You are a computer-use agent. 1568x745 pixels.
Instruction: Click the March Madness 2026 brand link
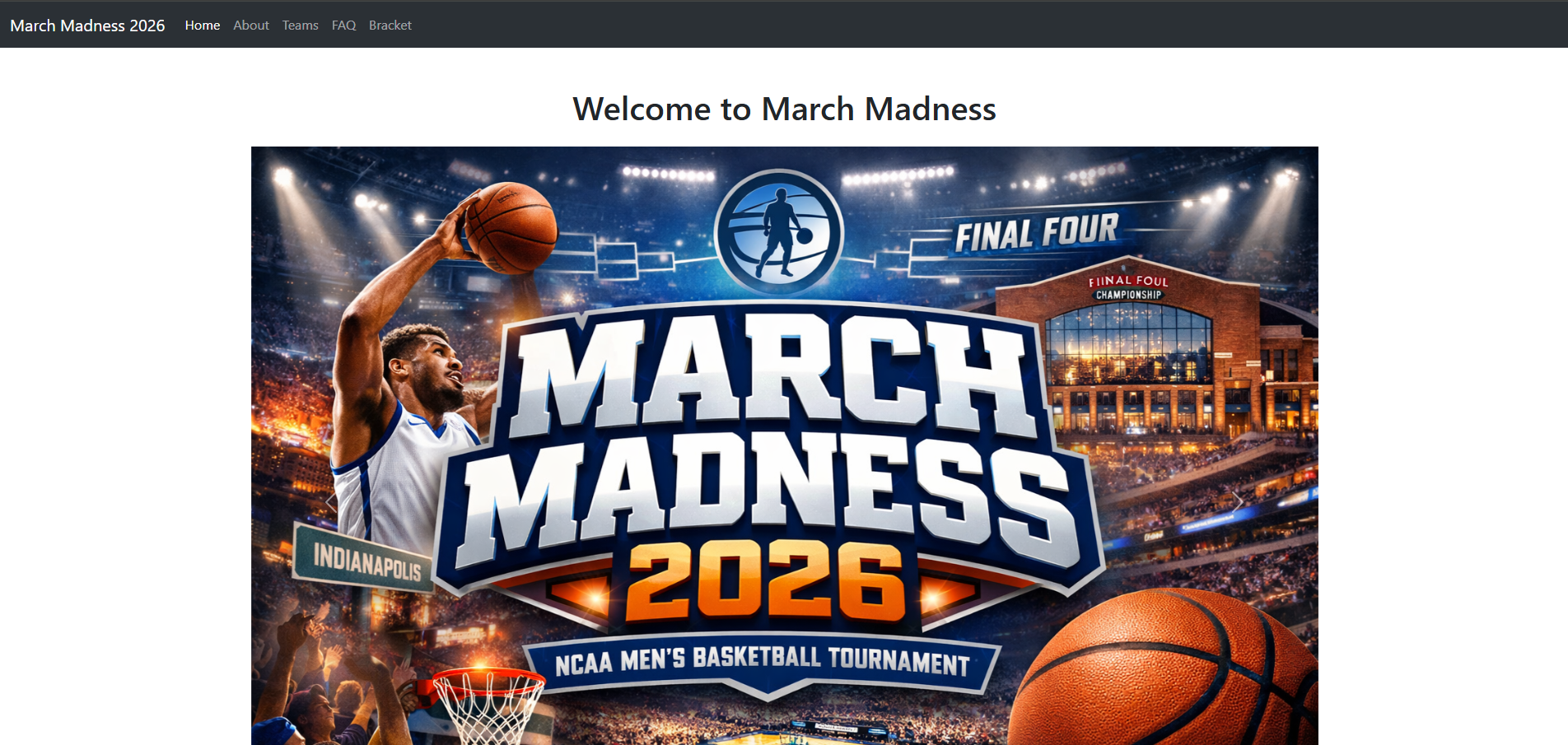(87, 26)
